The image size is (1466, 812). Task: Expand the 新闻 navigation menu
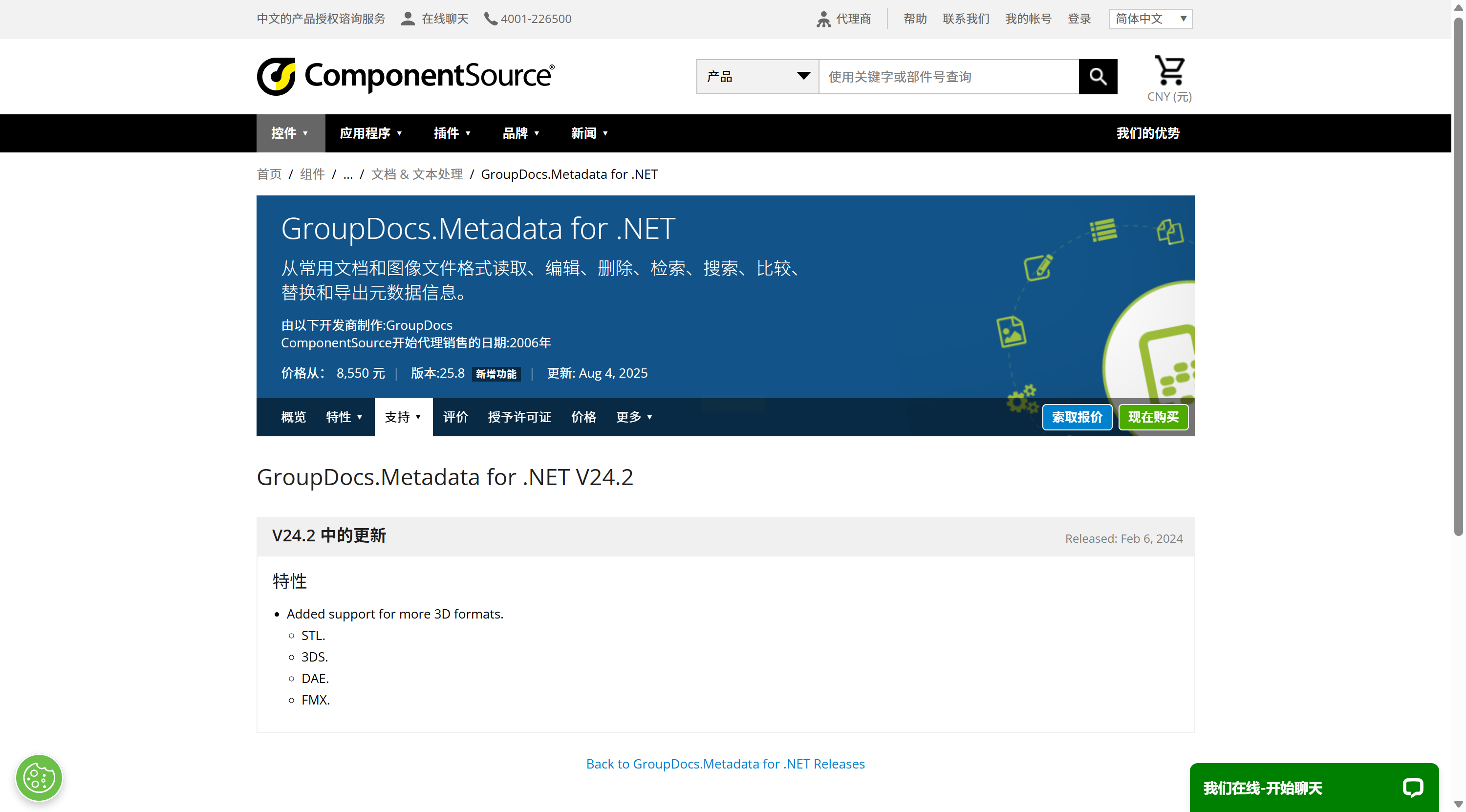pyautogui.click(x=590, y=133)
